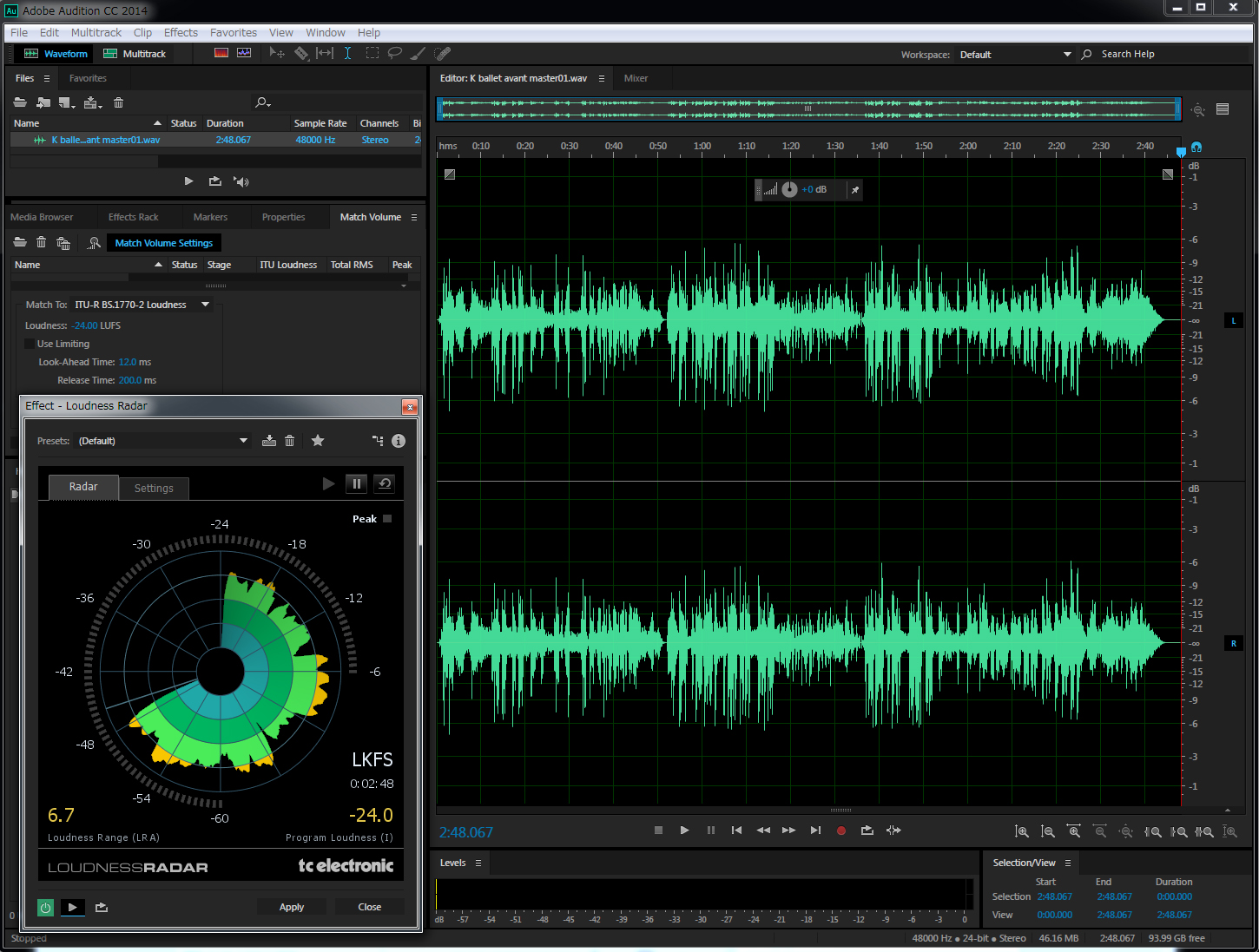The height and width of the screenshot is (952, 1259).
Task: Open the Multitrack menu
Action: click(x=96, y=33)
